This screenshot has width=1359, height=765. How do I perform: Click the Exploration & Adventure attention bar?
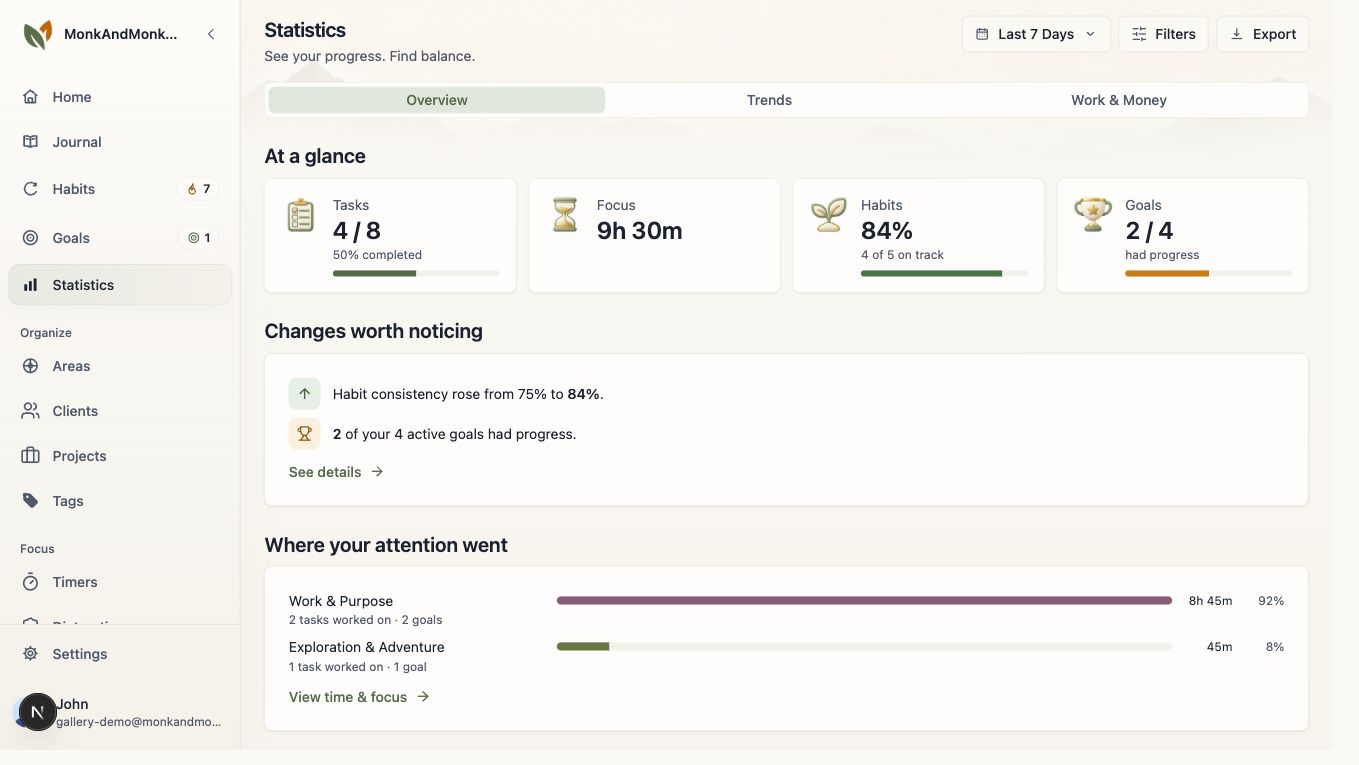click(864, 647)
